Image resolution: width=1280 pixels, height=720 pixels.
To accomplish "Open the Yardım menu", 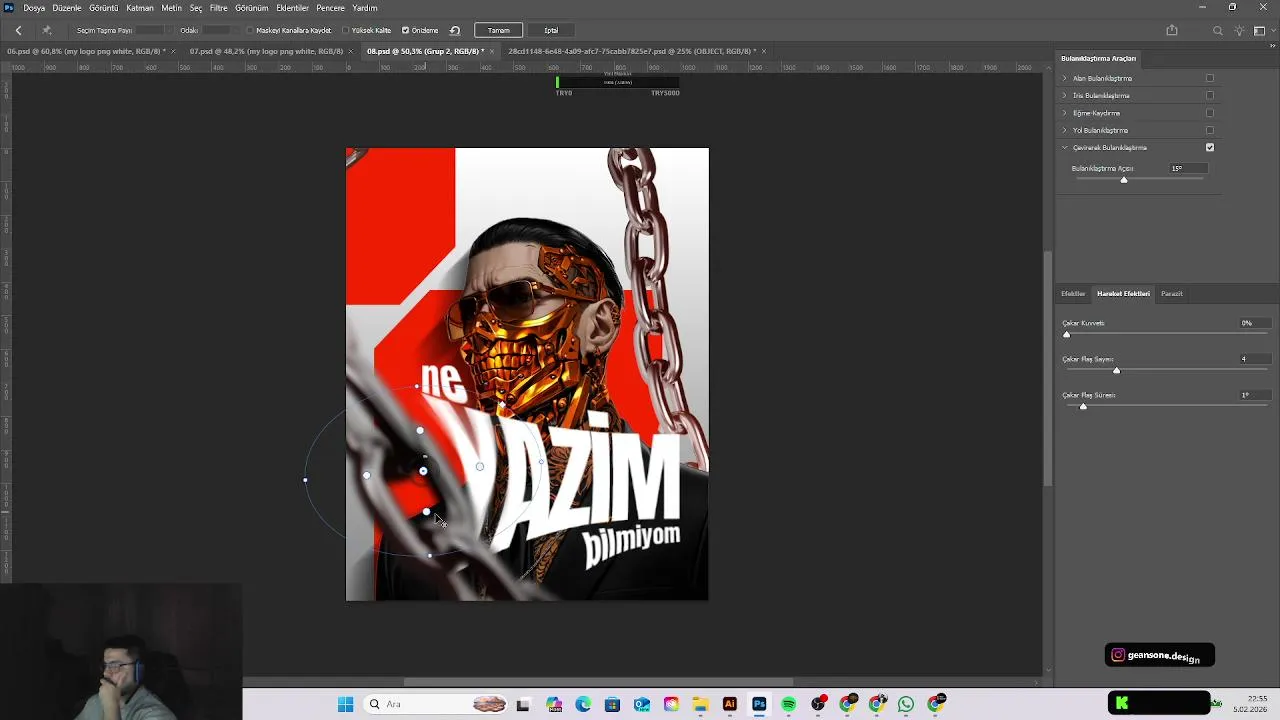I will 365,8.
